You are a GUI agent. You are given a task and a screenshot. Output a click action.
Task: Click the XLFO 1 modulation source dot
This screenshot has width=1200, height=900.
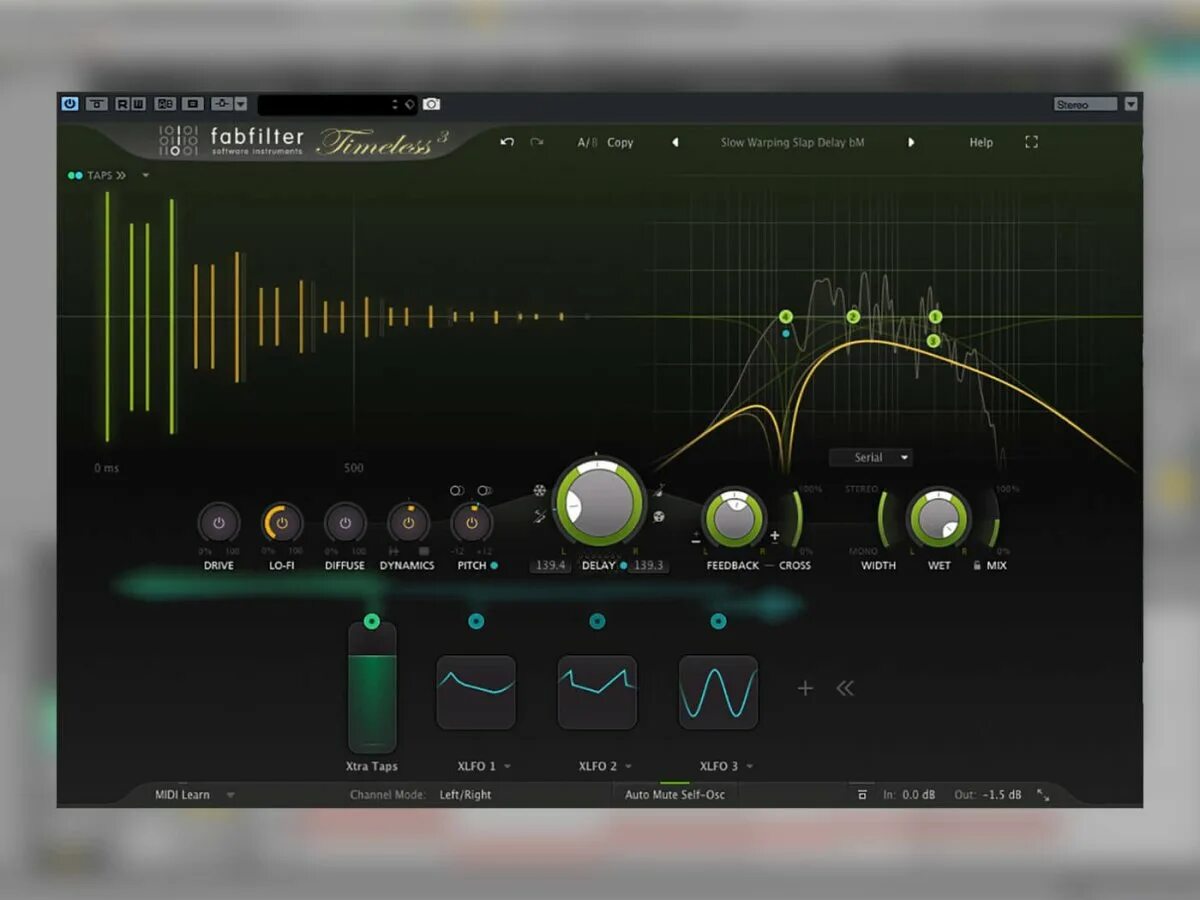click(476, 622)
